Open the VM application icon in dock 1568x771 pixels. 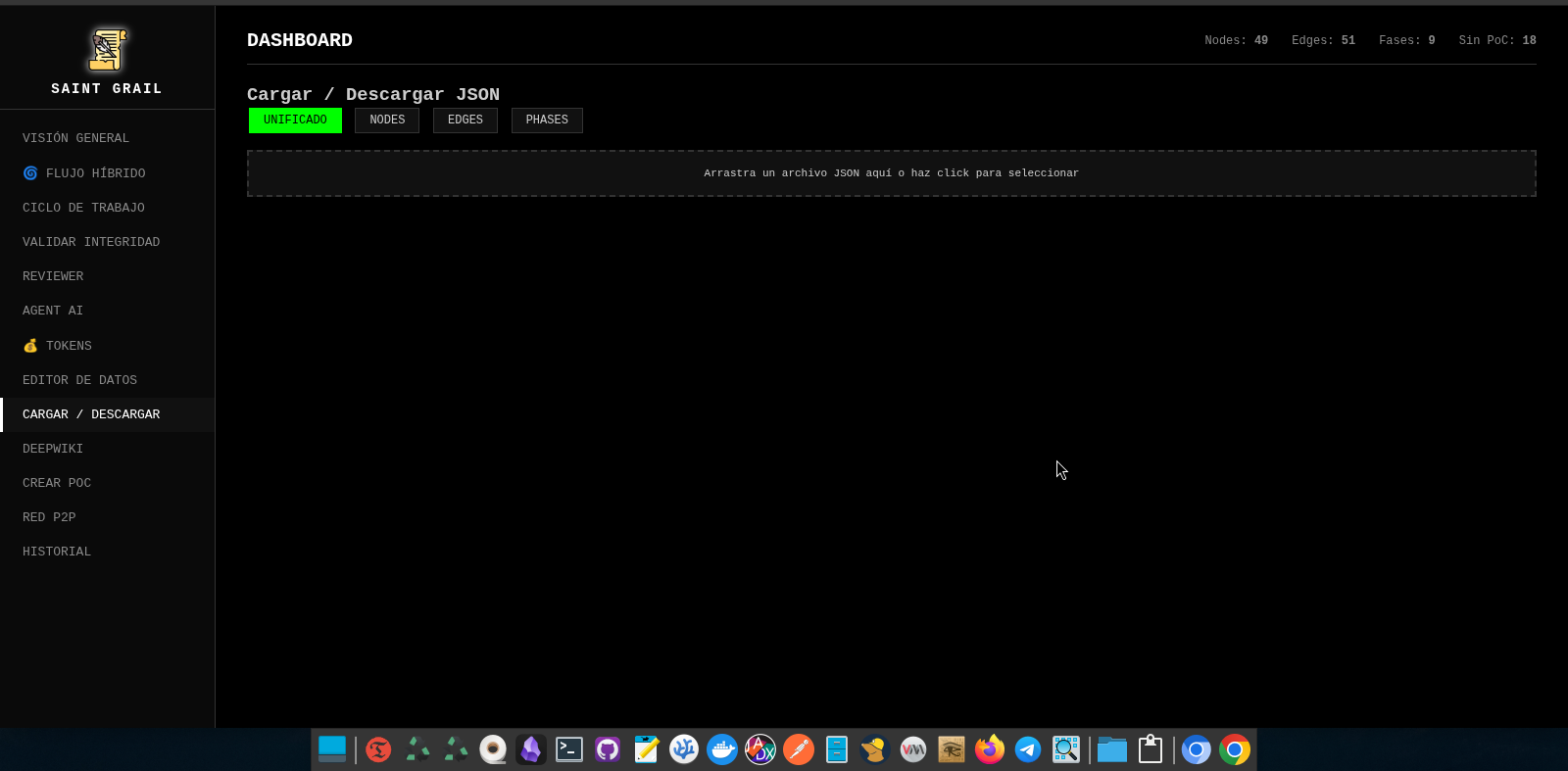click(x=913, y=749)
